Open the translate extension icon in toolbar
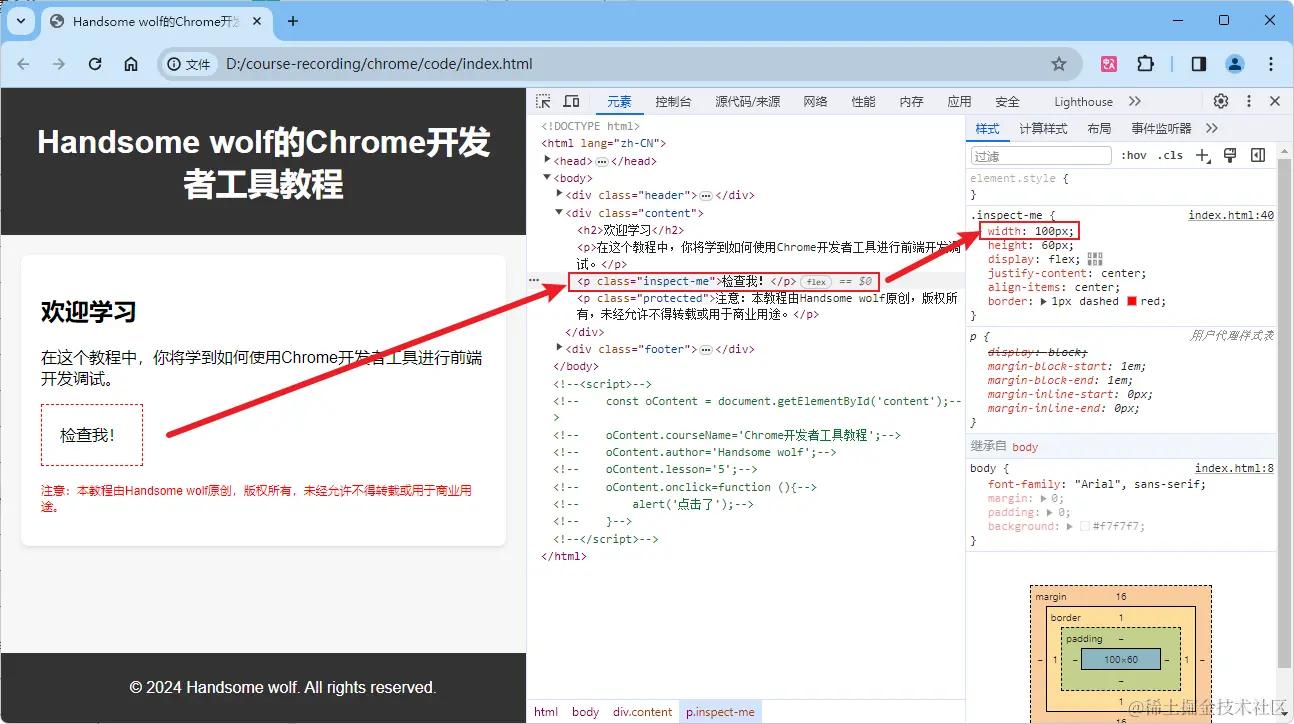1294x724 pixels. pos(1109,64)
